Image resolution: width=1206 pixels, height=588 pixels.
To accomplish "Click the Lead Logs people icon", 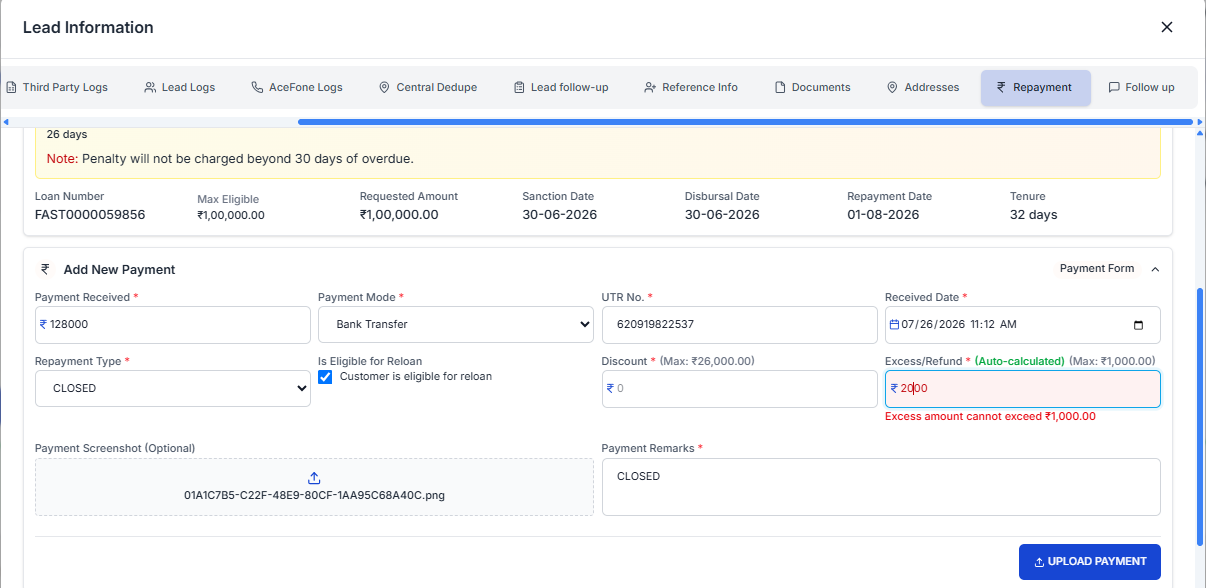I will coord(150,88).
